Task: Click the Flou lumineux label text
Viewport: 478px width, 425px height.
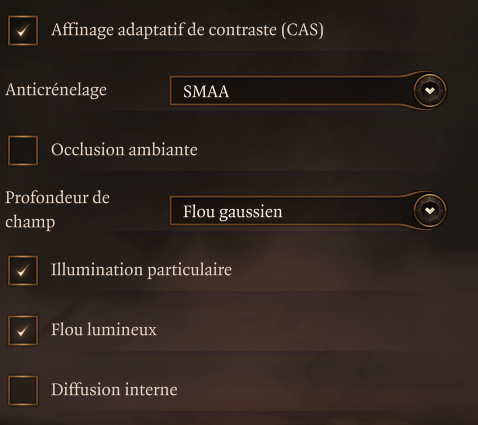Action: (x=104, y=330)
